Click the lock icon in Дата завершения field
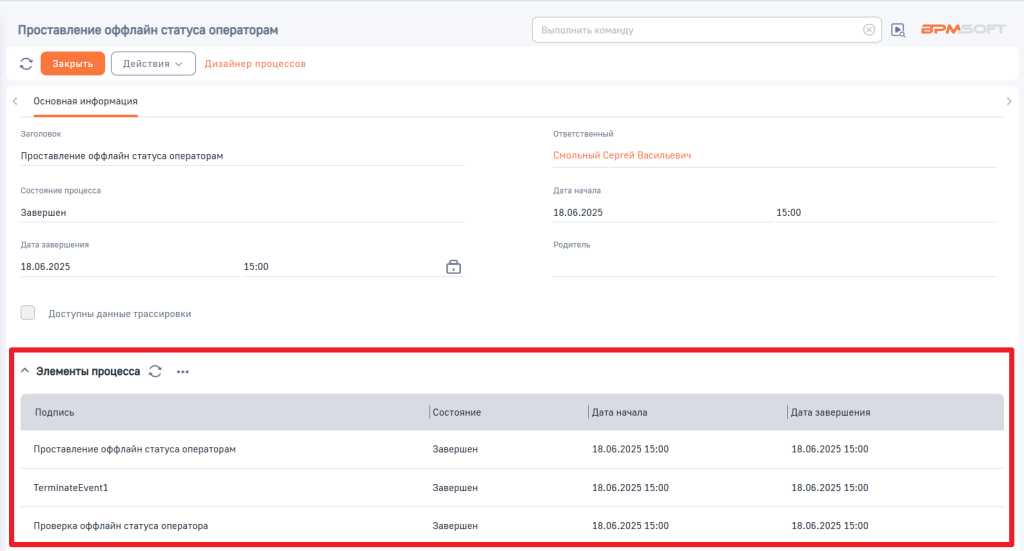The width and height of the screenshot is (1024, 551). (x=453, y=267)
